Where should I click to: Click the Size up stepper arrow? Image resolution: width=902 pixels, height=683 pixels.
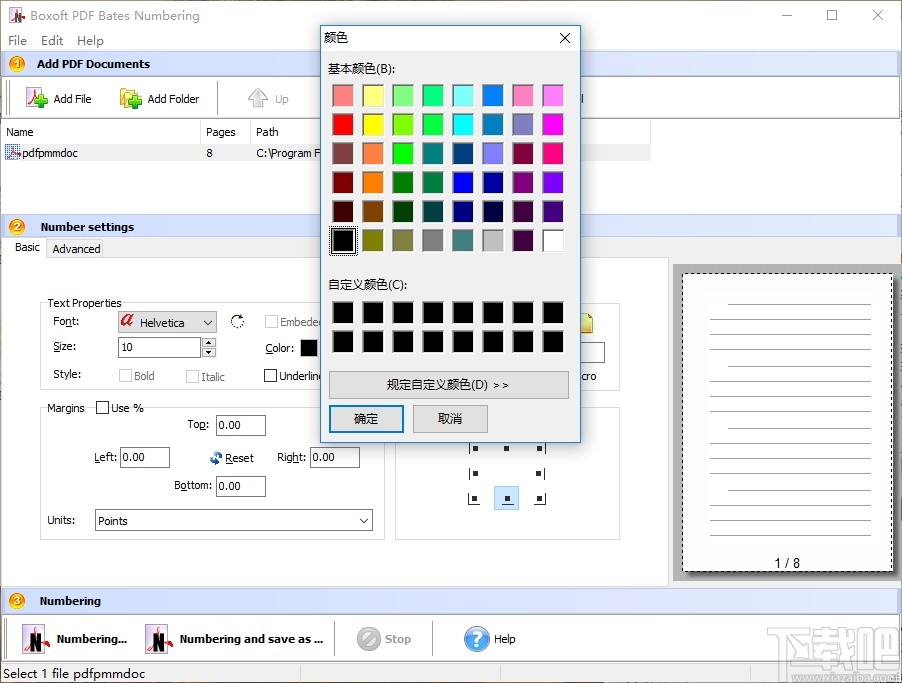click(207, 342)
